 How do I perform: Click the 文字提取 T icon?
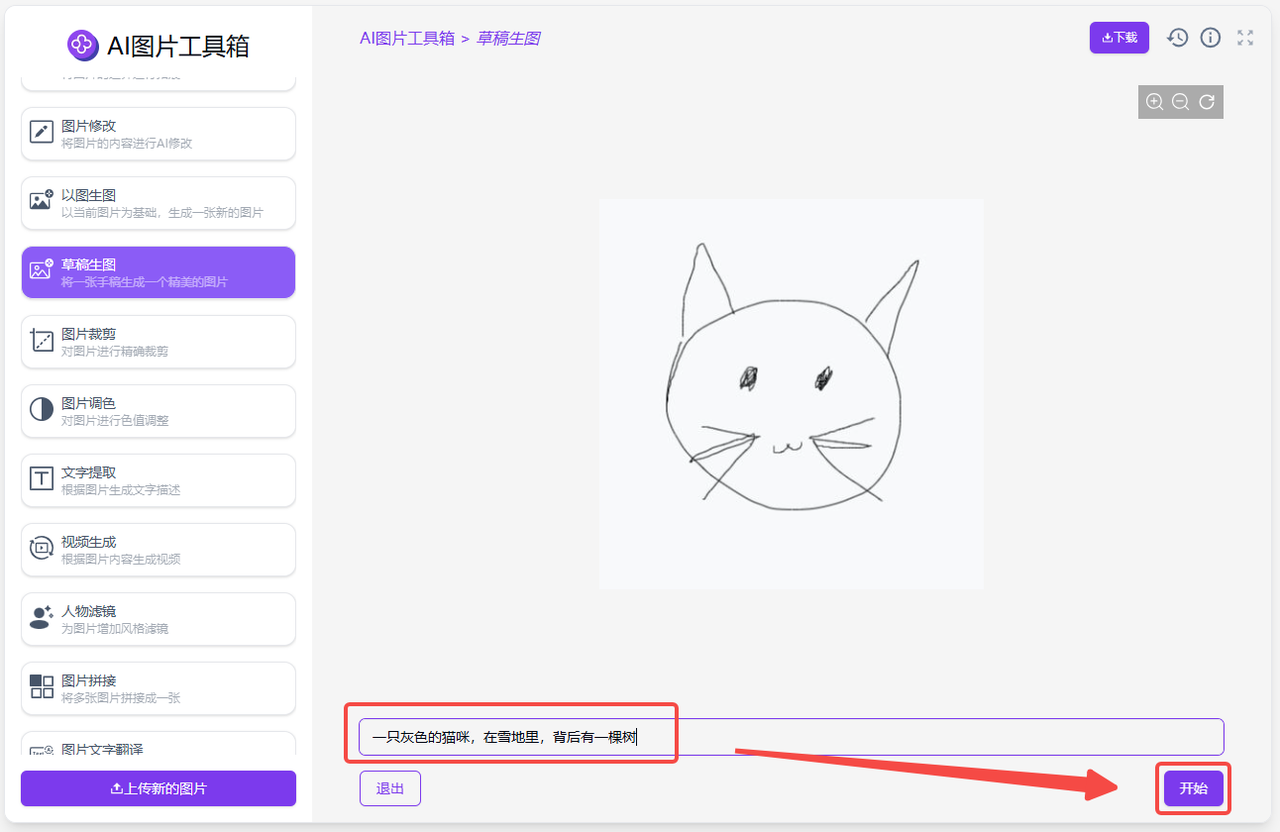click(41, 480)
